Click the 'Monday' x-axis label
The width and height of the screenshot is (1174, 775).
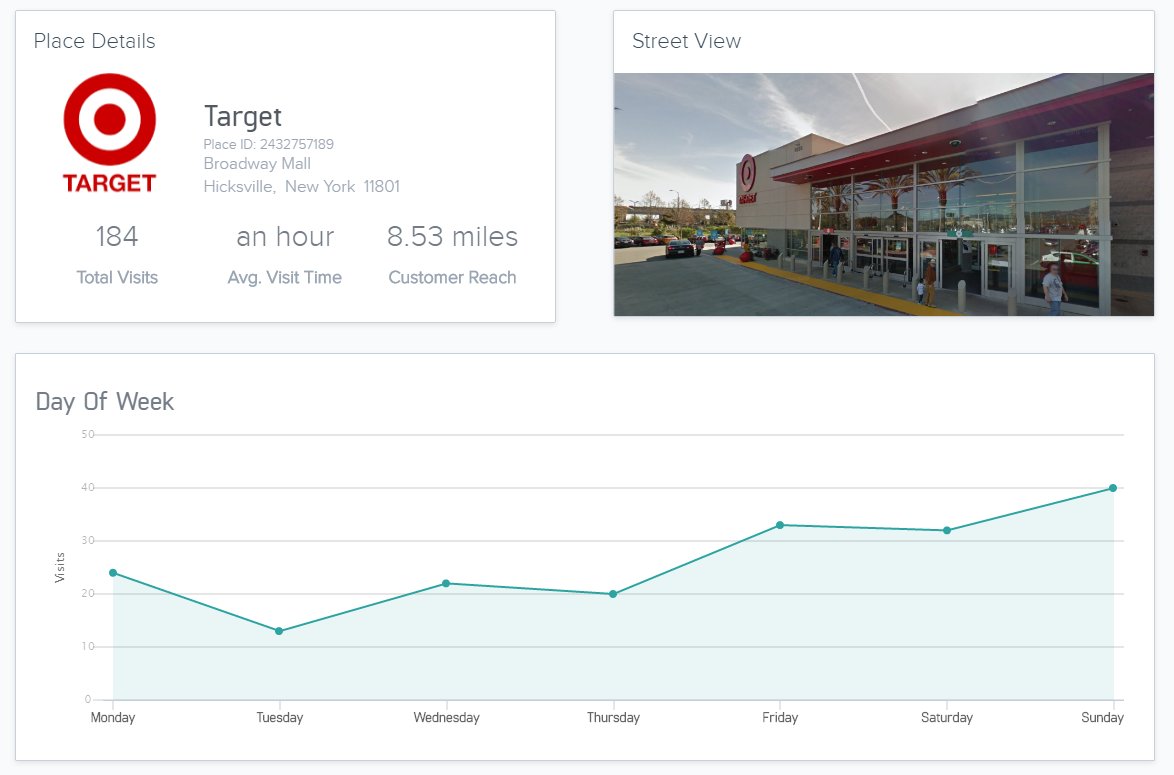[113, 717]
